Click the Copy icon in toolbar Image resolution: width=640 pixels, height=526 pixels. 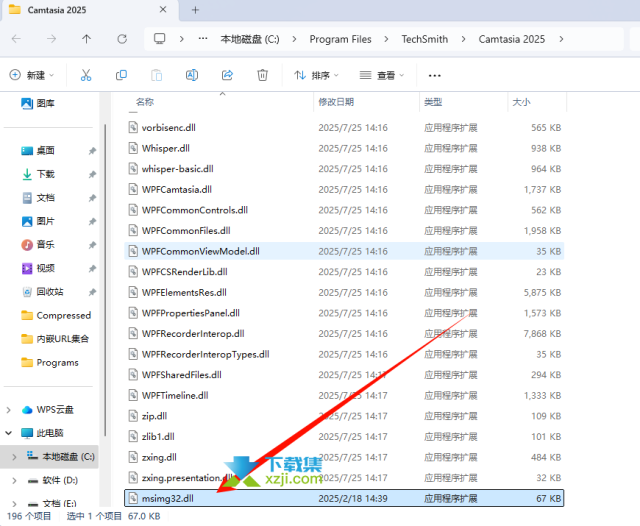point(121,75)
